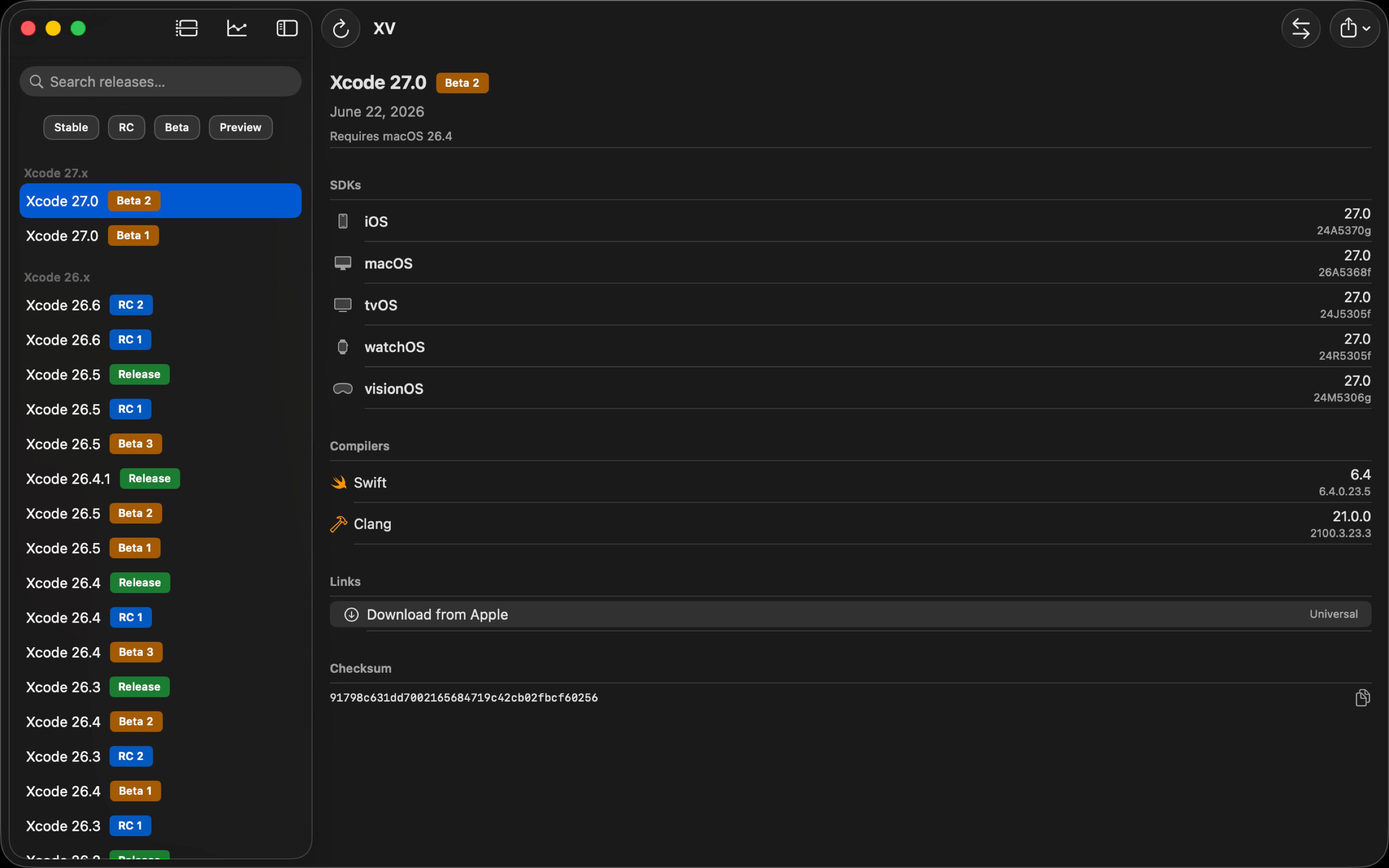
Task: Click the TV icon beside tvOS
Action: (x=342, y=305)
